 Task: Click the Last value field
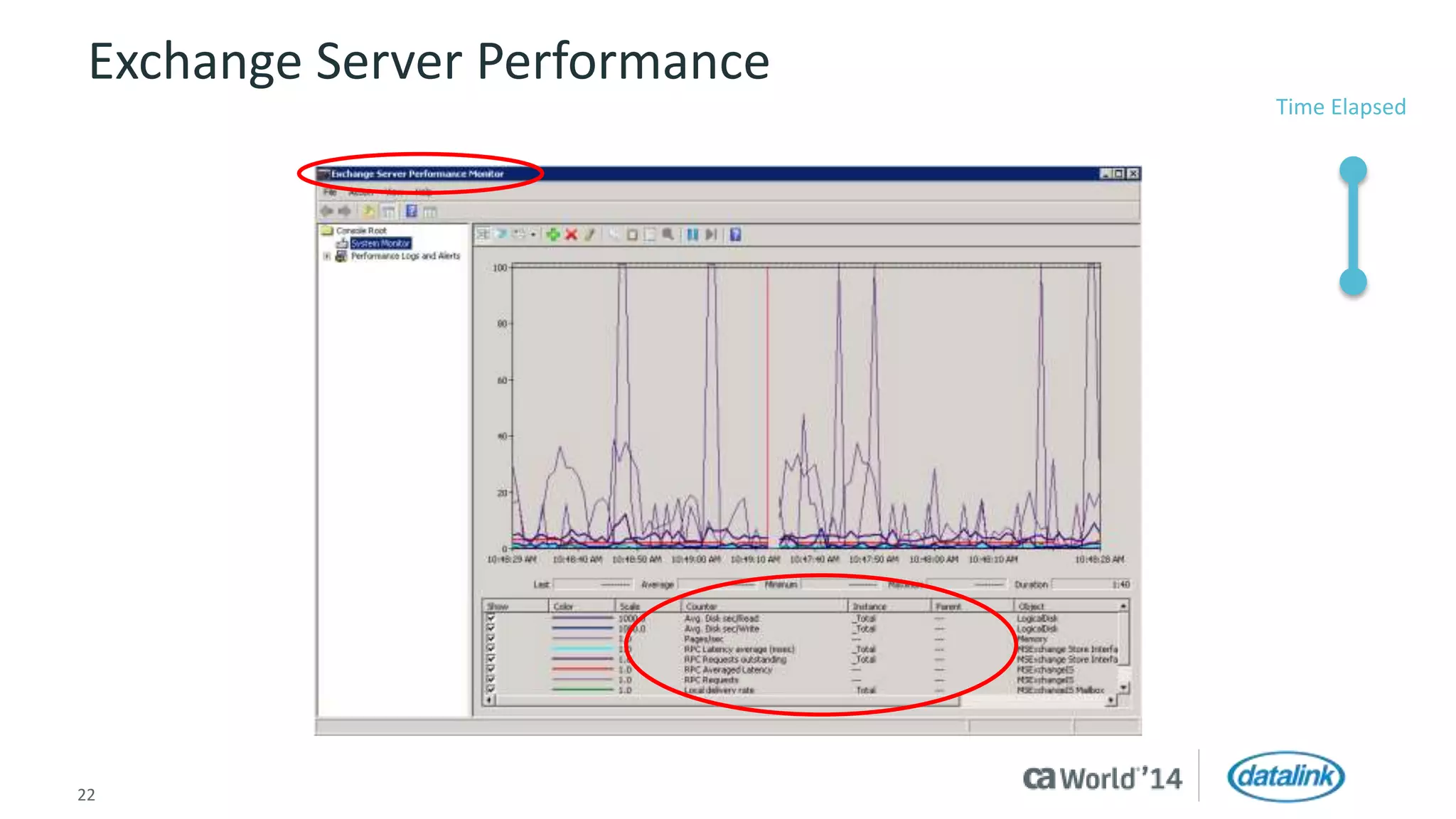click(x=593, y=584)
